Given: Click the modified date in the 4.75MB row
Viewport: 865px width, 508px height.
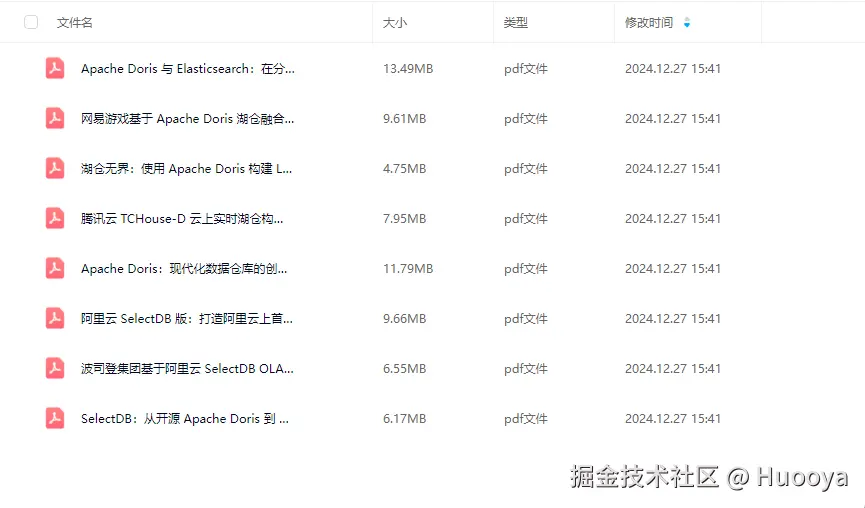Looking at the screenshot, I should (x=672, y=169).
